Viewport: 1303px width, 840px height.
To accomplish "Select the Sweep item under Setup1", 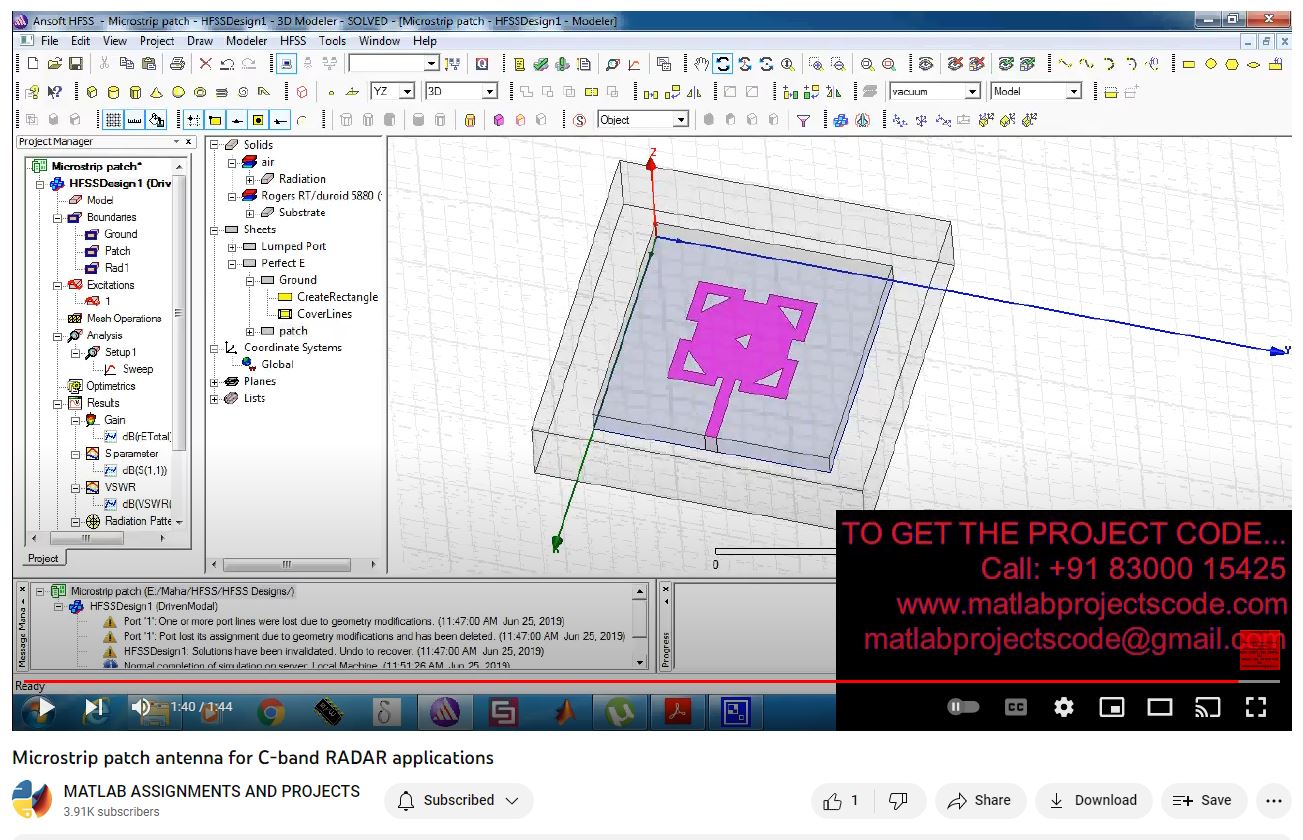I will [x=137, y=369].
